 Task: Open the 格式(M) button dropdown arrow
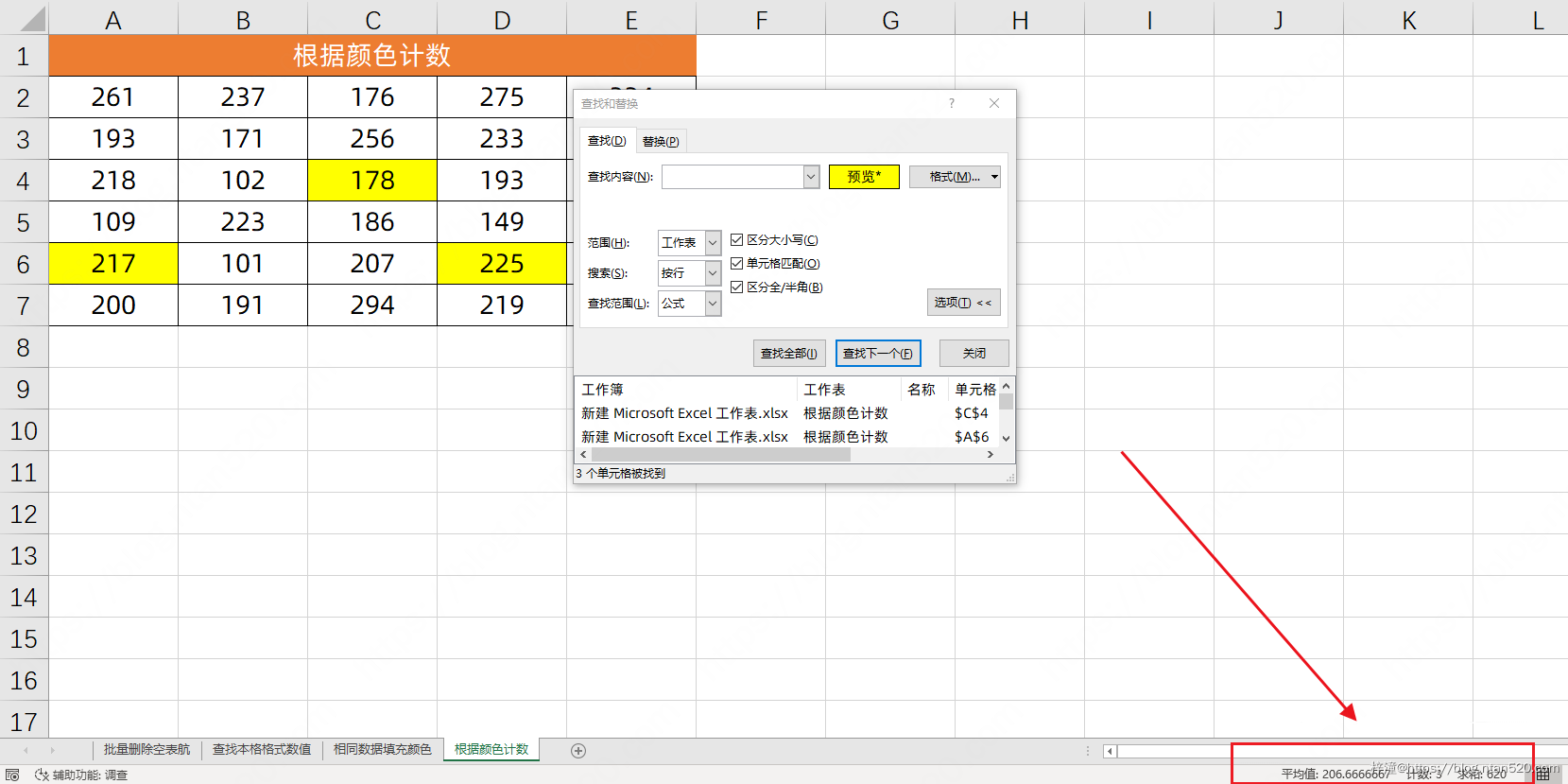[994, 177]
